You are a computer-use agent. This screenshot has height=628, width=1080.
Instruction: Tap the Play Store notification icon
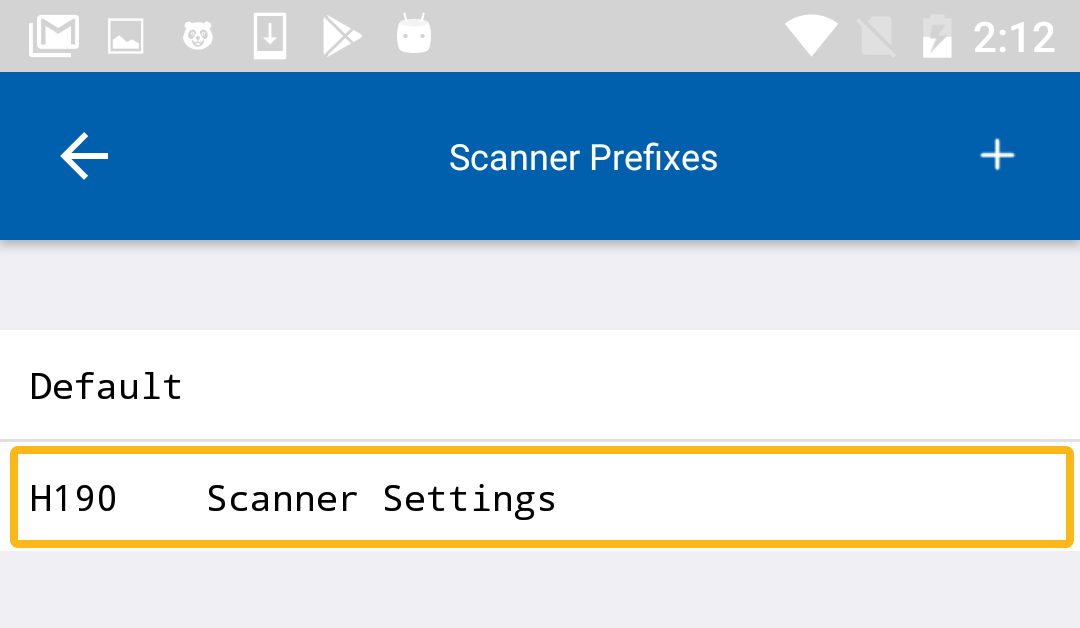342,37
